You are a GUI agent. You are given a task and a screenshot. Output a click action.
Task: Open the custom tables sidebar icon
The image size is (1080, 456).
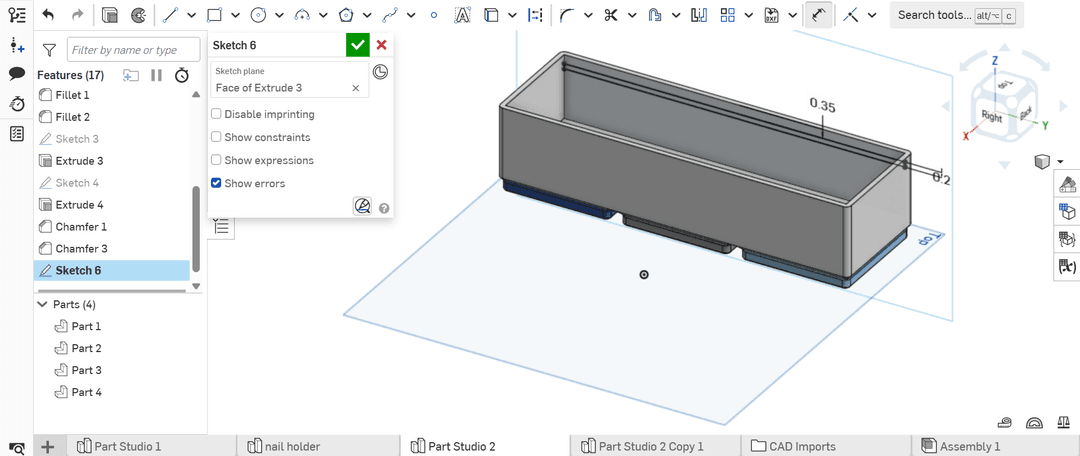17,134
